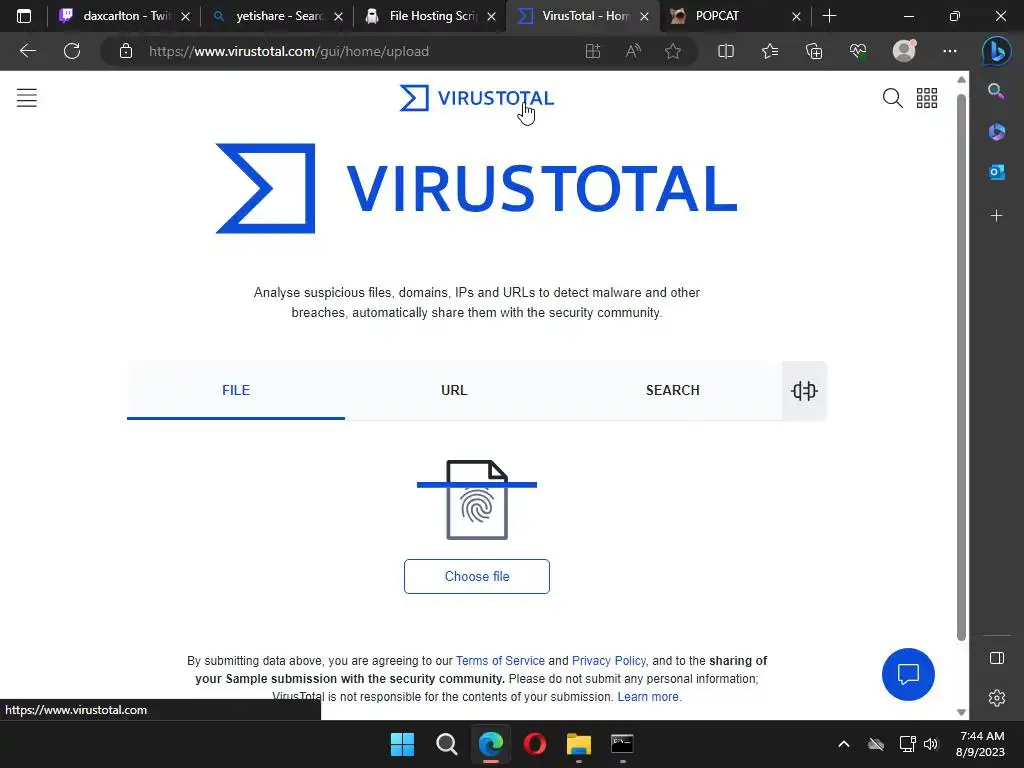Open the Bing Copilot sidebar button
Viewport: 1024px width, 768px height.
click(x=997, y=51)
